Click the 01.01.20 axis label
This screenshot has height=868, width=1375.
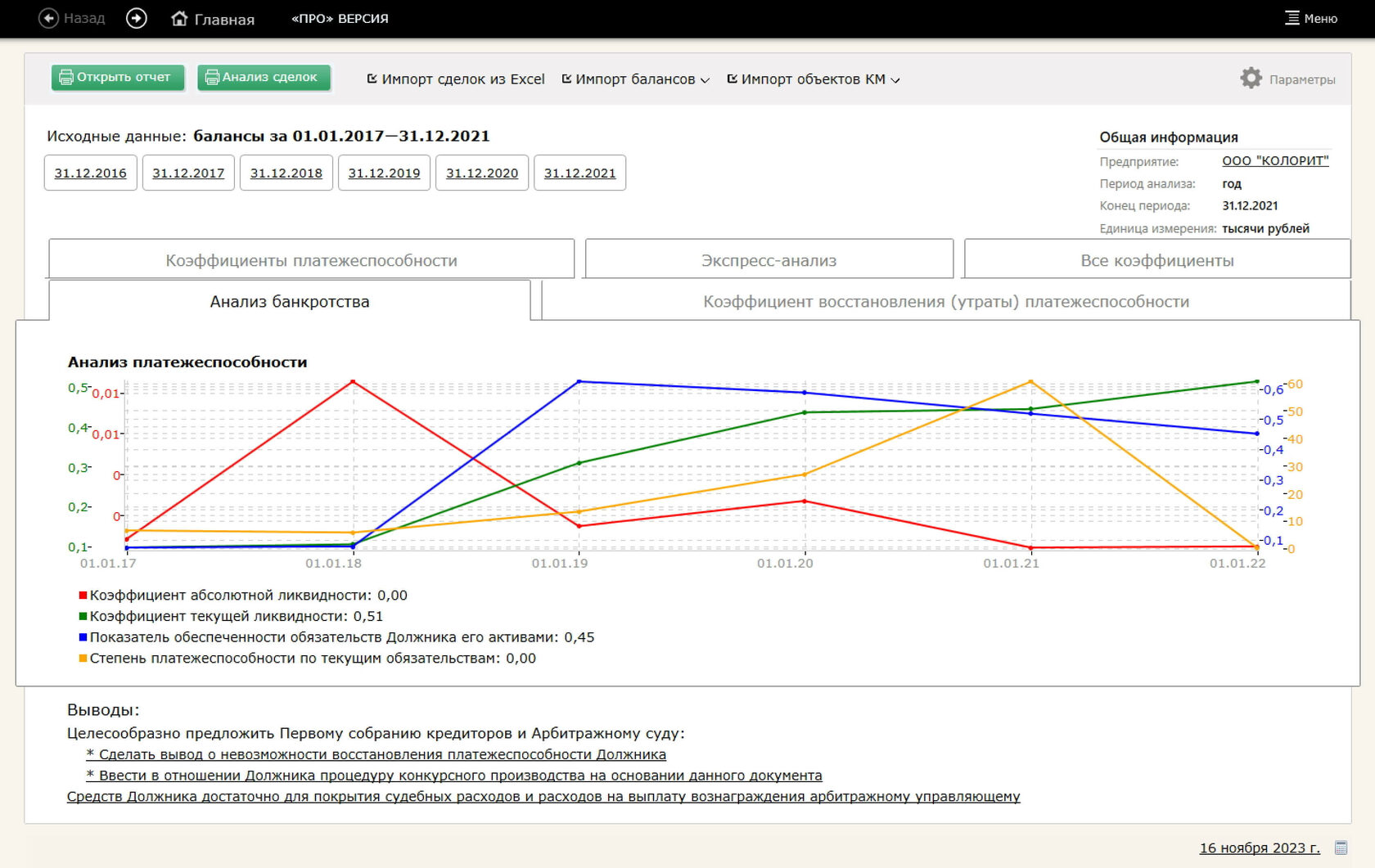pyautogui.click(x=785, y=563)
